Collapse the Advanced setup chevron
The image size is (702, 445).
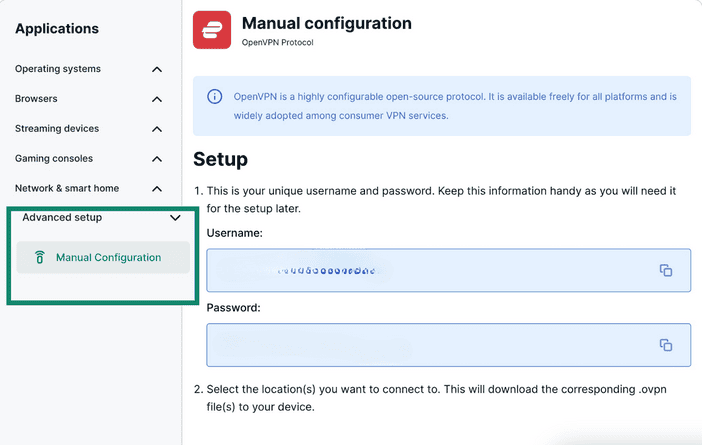[x=175, y=218]
